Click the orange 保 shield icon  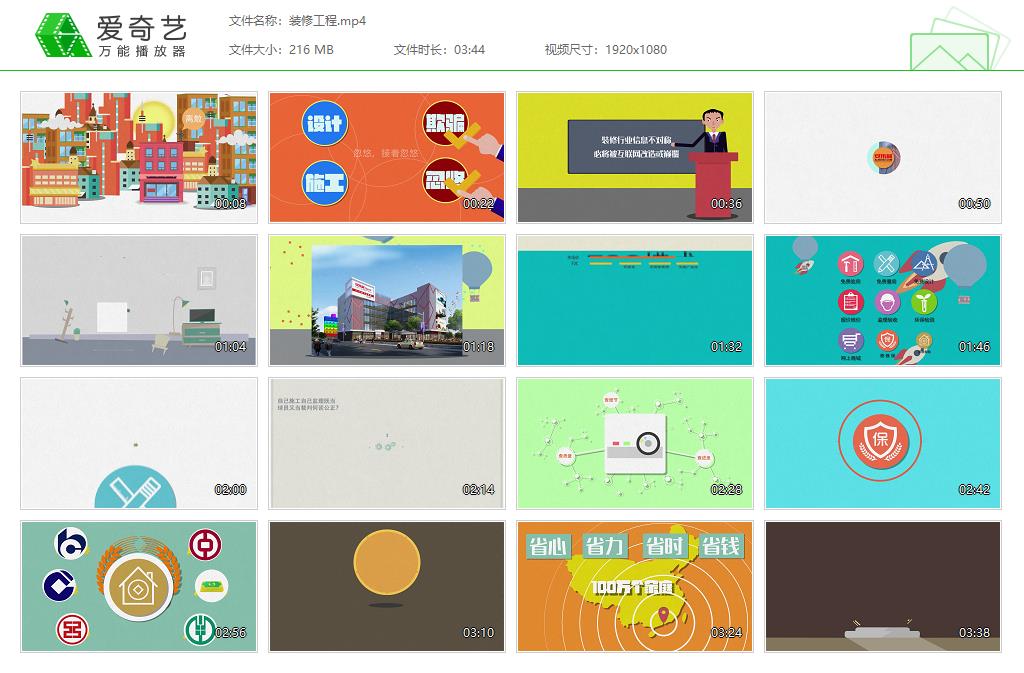[881, 442]
